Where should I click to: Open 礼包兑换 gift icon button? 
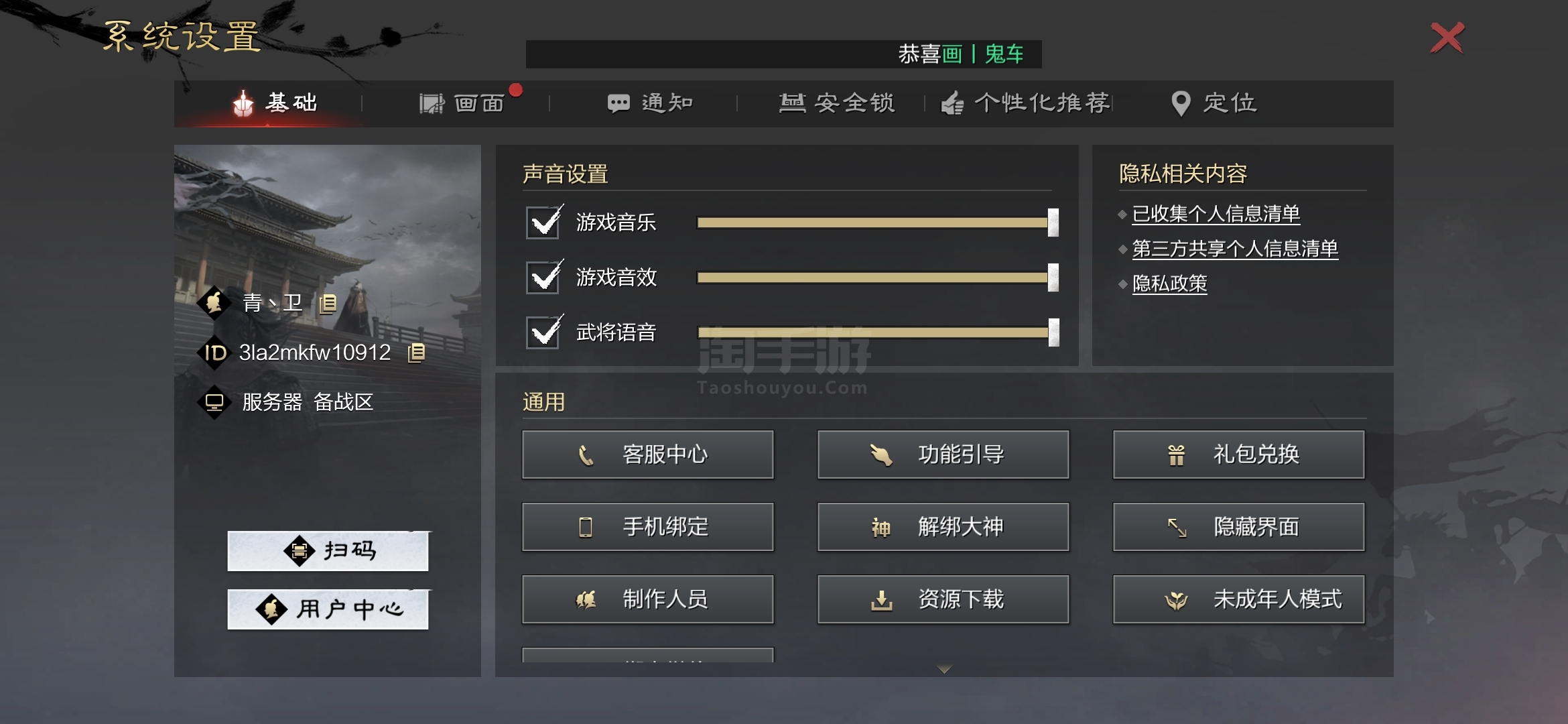1238,455
